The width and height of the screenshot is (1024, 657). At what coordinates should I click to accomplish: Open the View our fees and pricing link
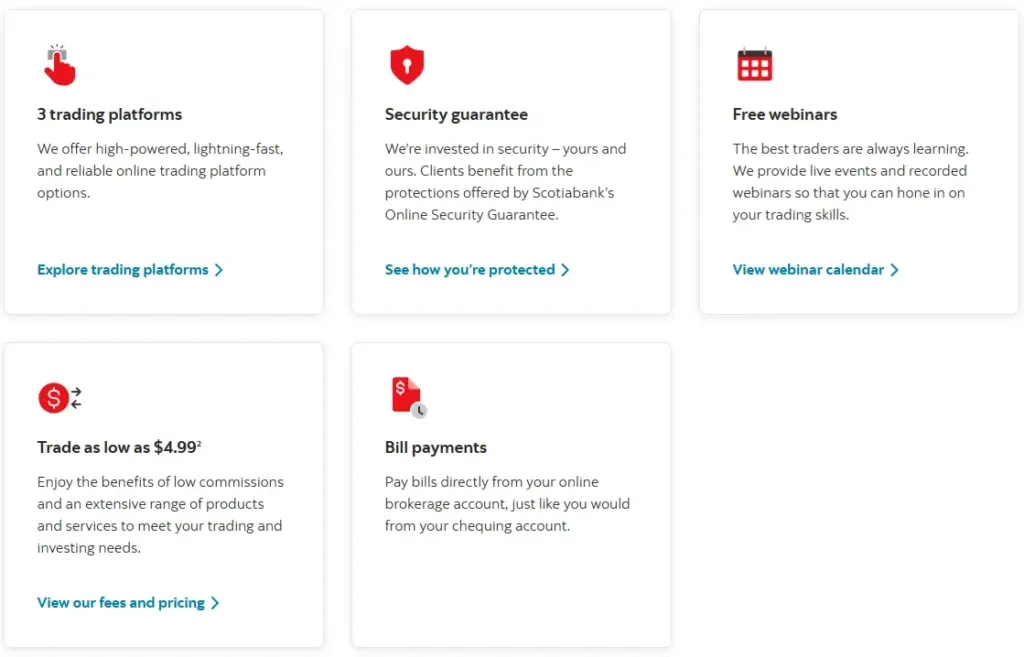click(x=121, y=603)
